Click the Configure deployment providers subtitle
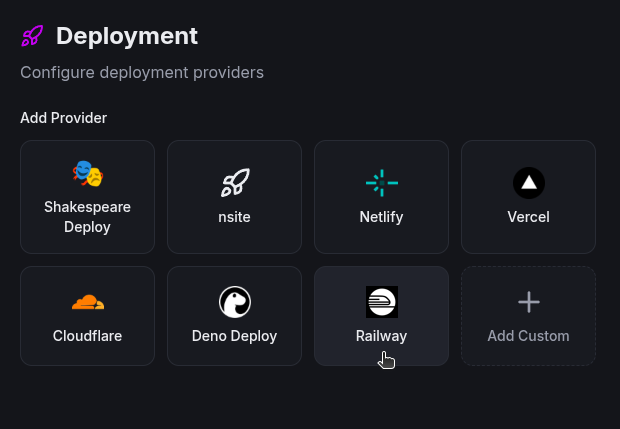This screenshot has height=429, width=620. coord(142,73)
